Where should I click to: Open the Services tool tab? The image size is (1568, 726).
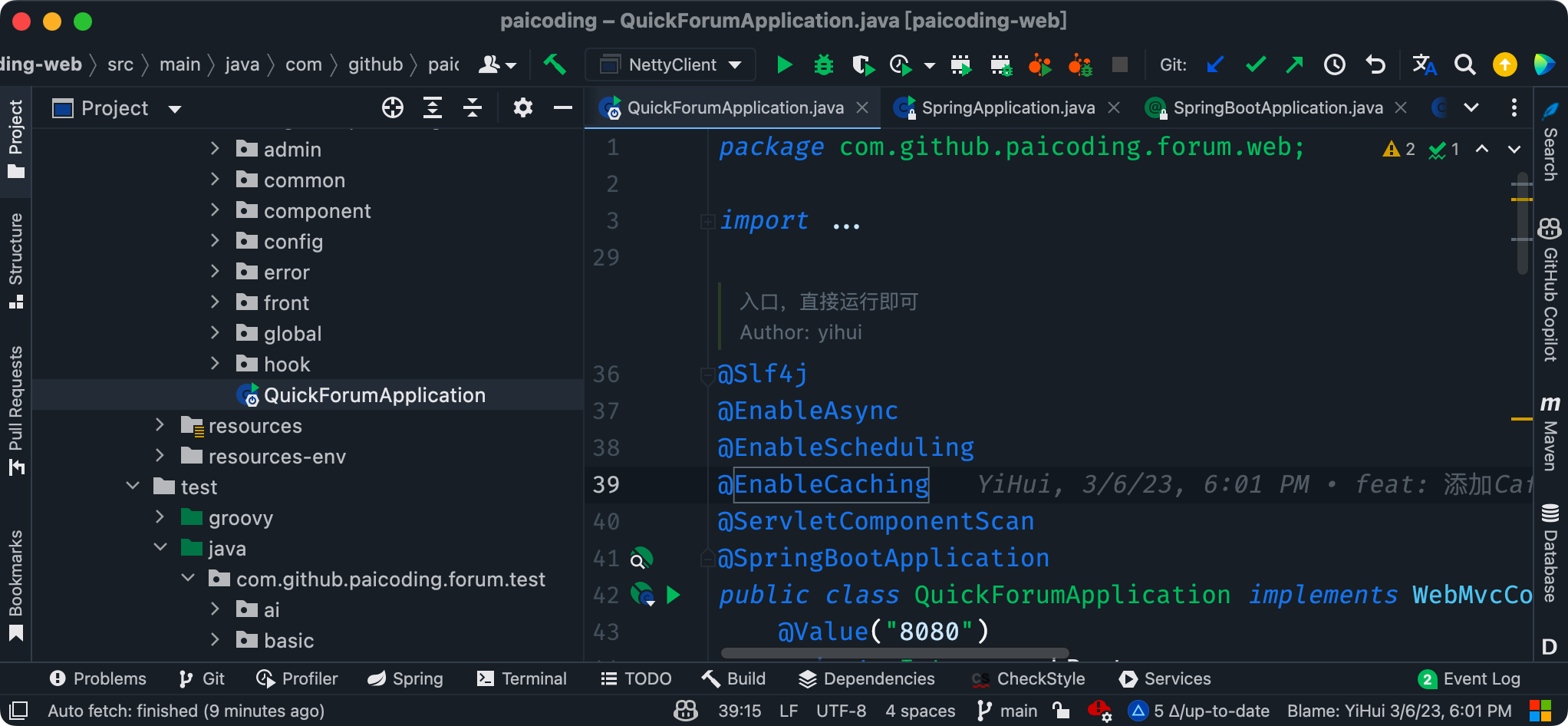(x=1164, y=678)
